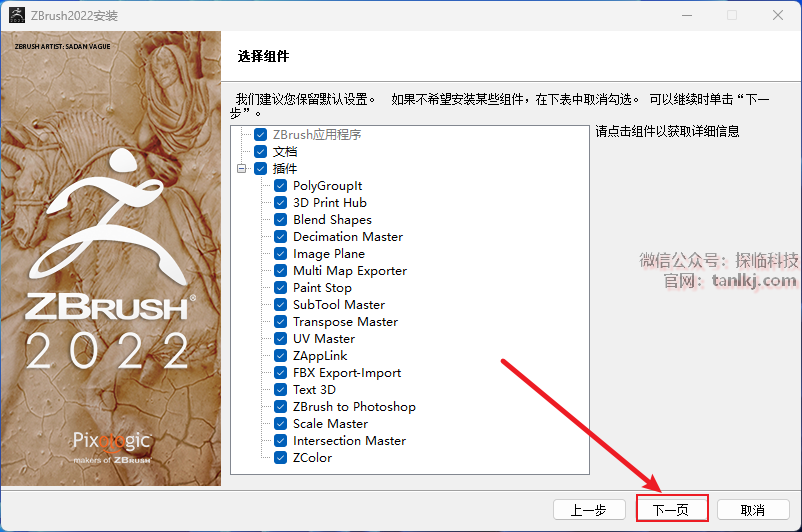Image resolution: width=802 pixels, height=532 pixels.
Task: Toggle the Blend Shapes checkbox
Action: click(280, 219)
